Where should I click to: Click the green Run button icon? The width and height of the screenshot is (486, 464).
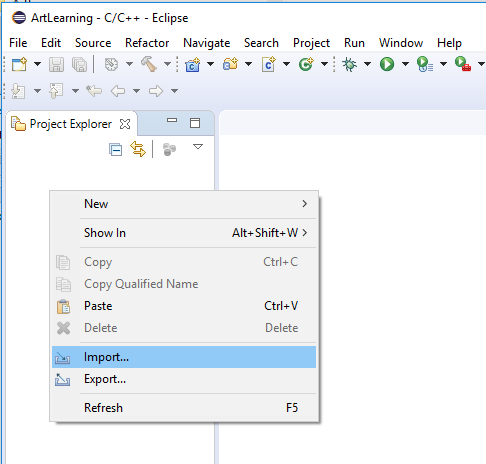387,64
